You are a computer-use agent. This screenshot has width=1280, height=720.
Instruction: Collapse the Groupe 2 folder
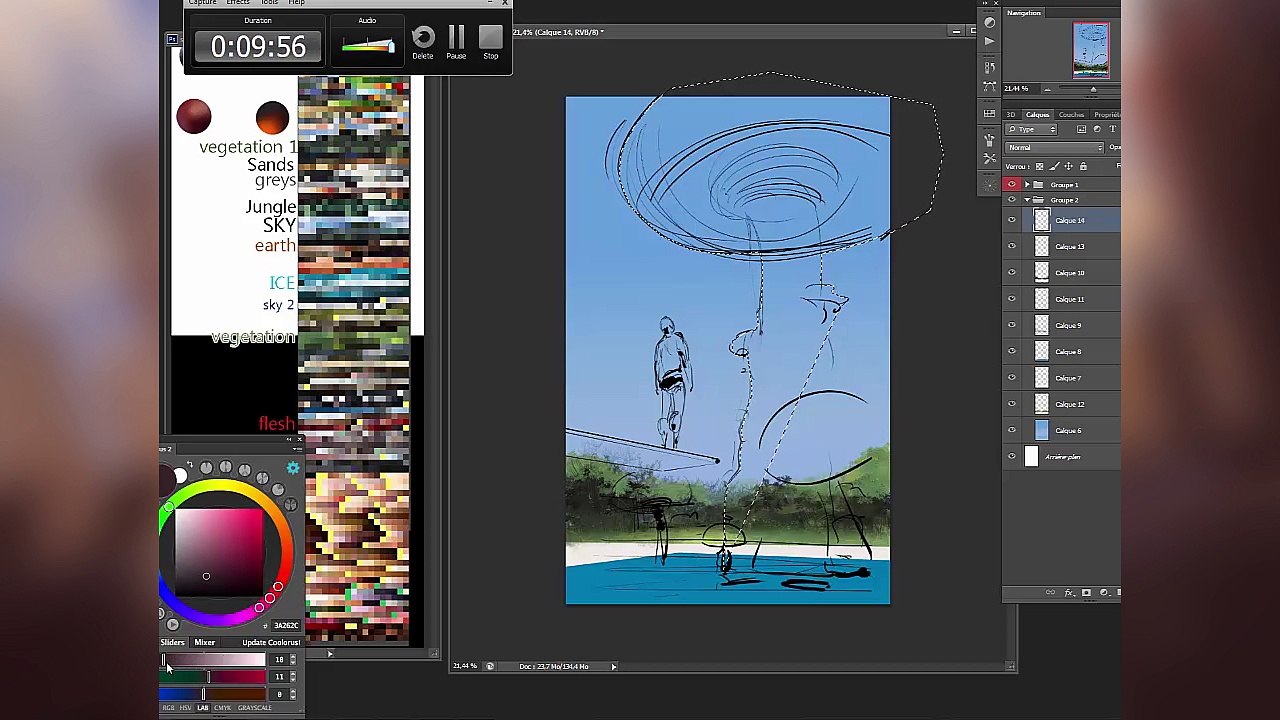pos(1027,200)
